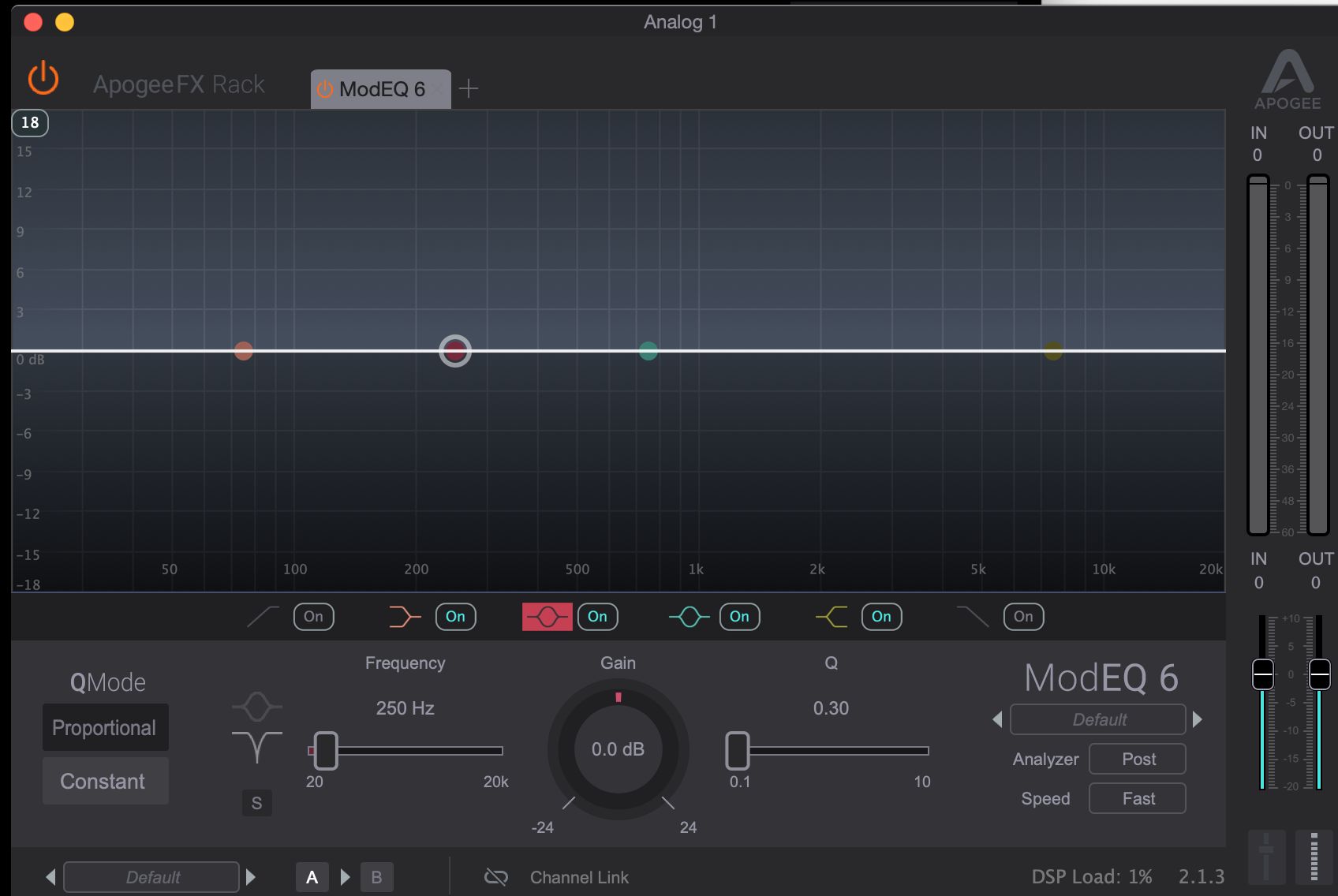This screenshot has width=1338, height=896.
Task: Click the 0.0 dB gain value
Action: click(618, 749)
